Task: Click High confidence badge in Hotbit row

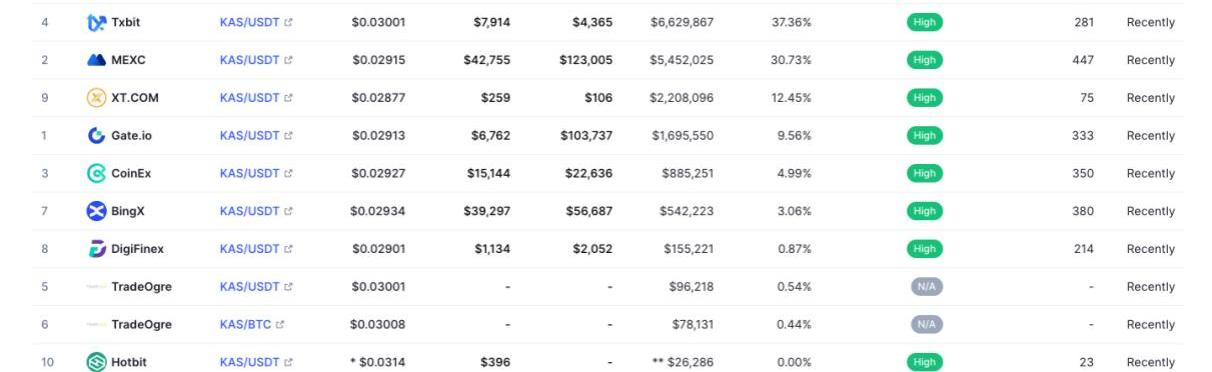Action: [925, 362]
